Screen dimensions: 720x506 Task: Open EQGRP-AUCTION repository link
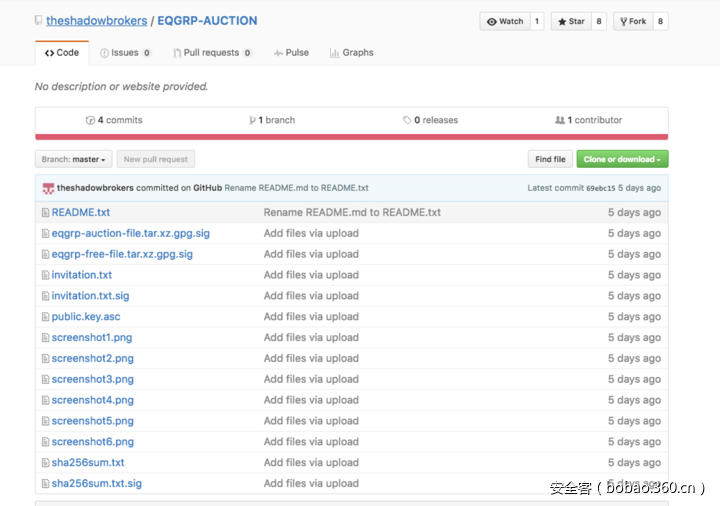point(207,21)
